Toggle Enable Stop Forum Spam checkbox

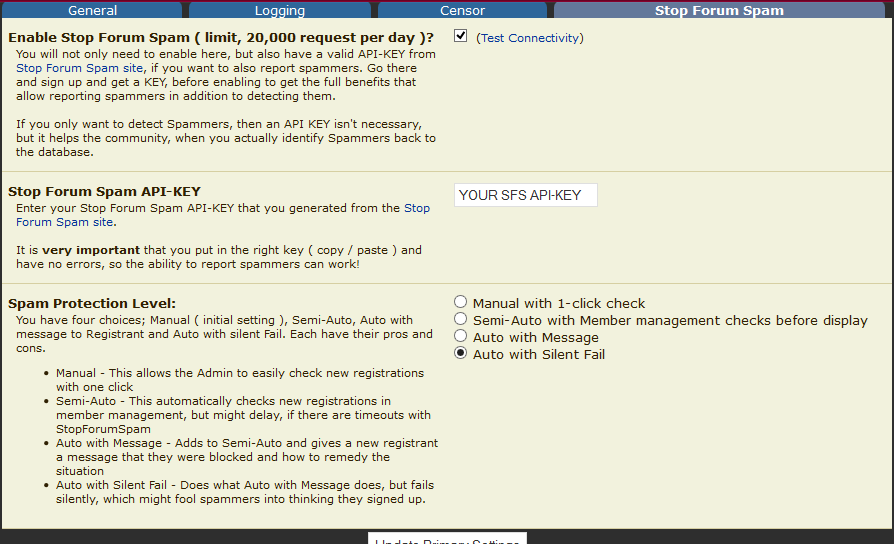coord(461,36)
